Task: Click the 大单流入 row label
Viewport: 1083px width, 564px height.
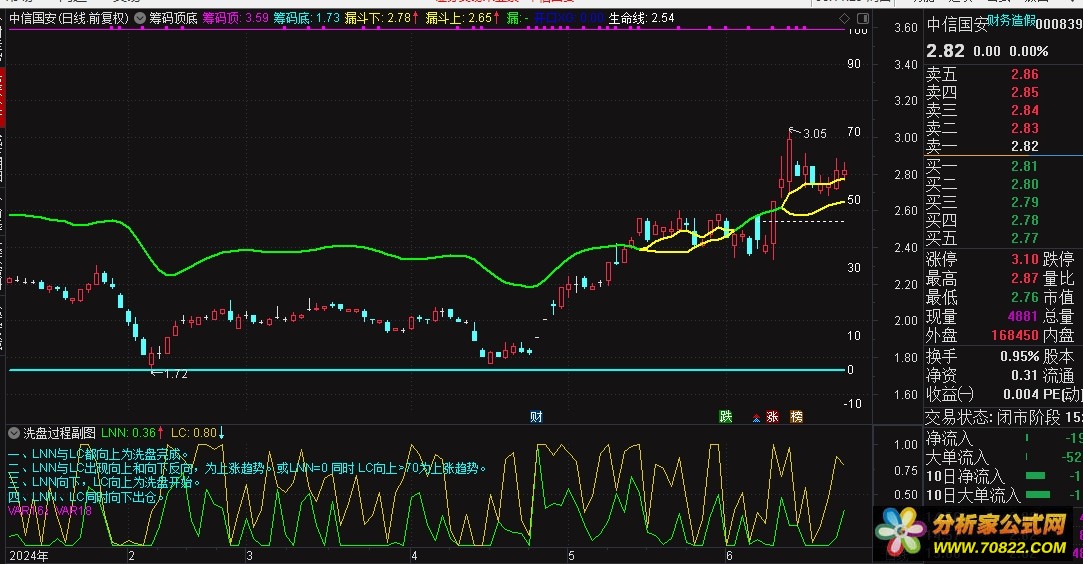Action: tap(957, 457)
